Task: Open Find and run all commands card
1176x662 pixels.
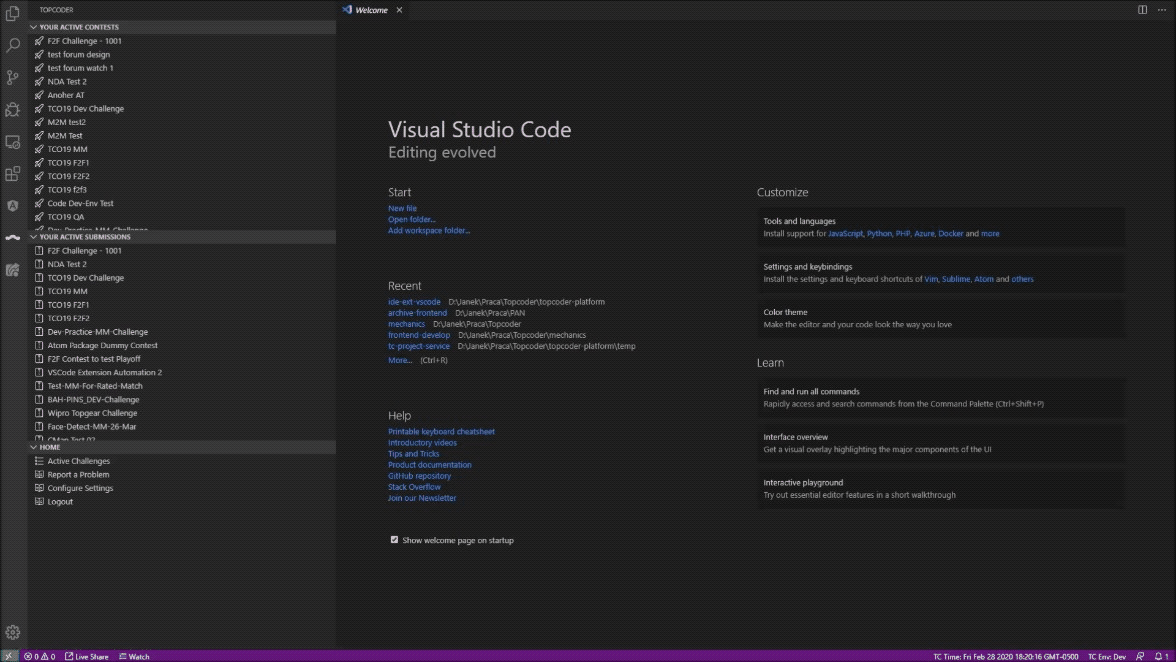Action: (940, 398)
